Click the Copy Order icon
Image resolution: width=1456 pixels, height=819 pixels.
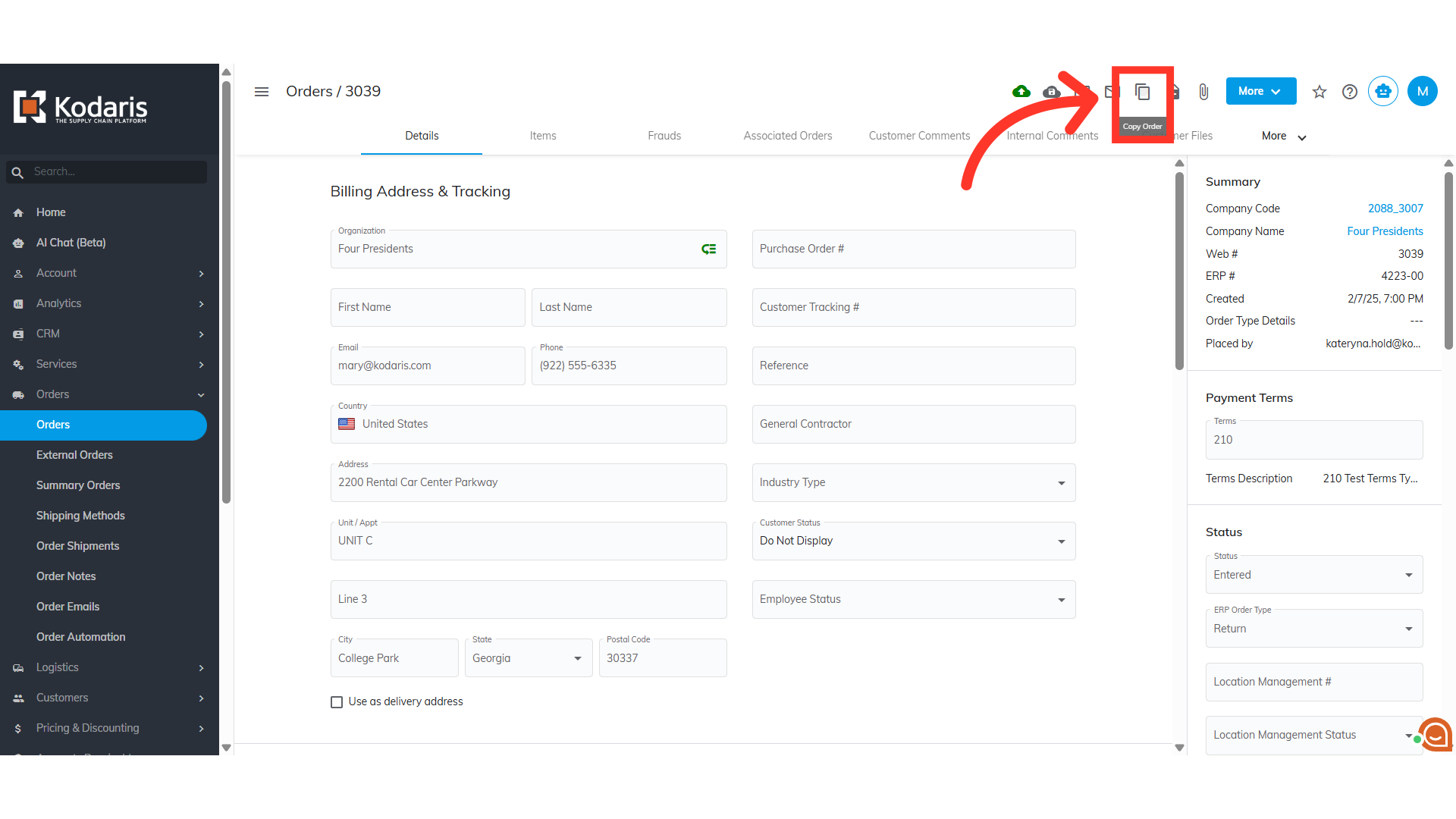pos(1142,92)
